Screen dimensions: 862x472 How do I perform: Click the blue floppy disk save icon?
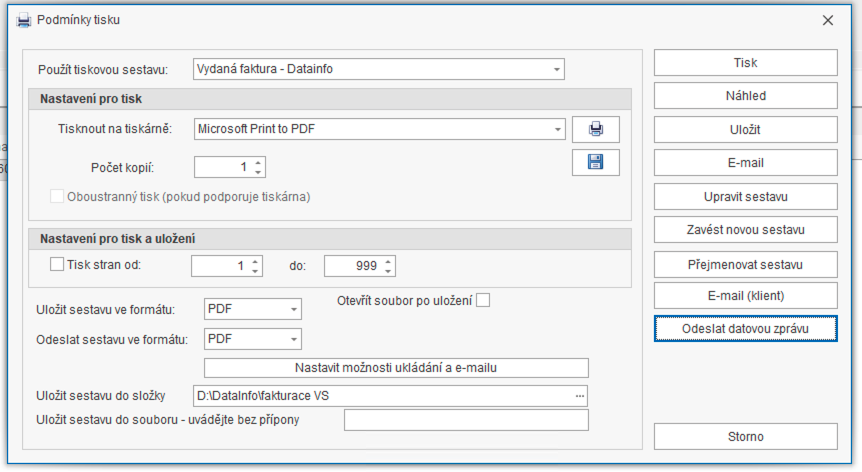click(x=595, y=162)
